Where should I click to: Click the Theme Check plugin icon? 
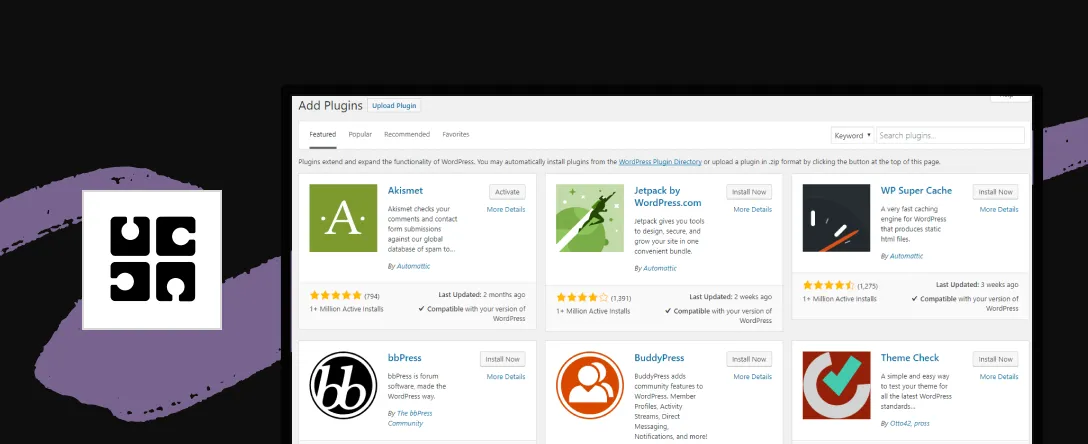tap(836, 385)
